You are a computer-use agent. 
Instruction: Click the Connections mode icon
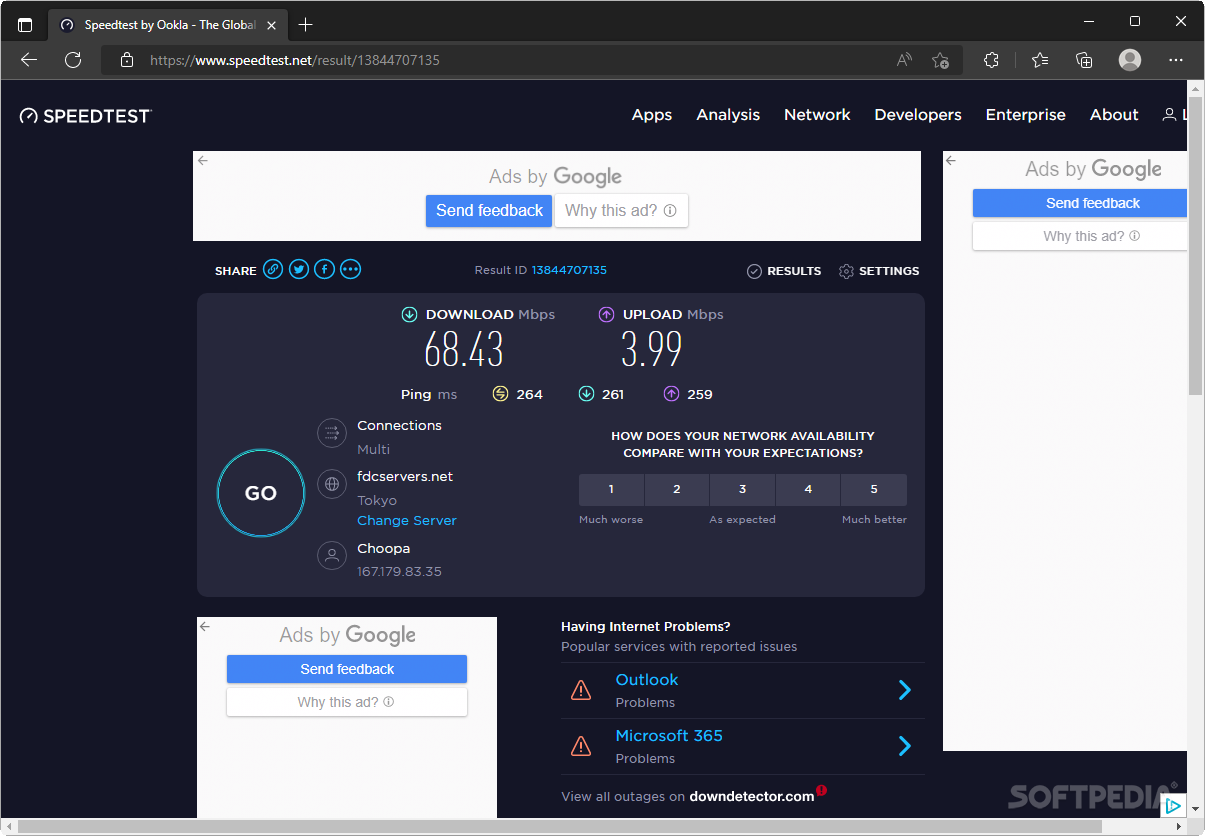332,433
